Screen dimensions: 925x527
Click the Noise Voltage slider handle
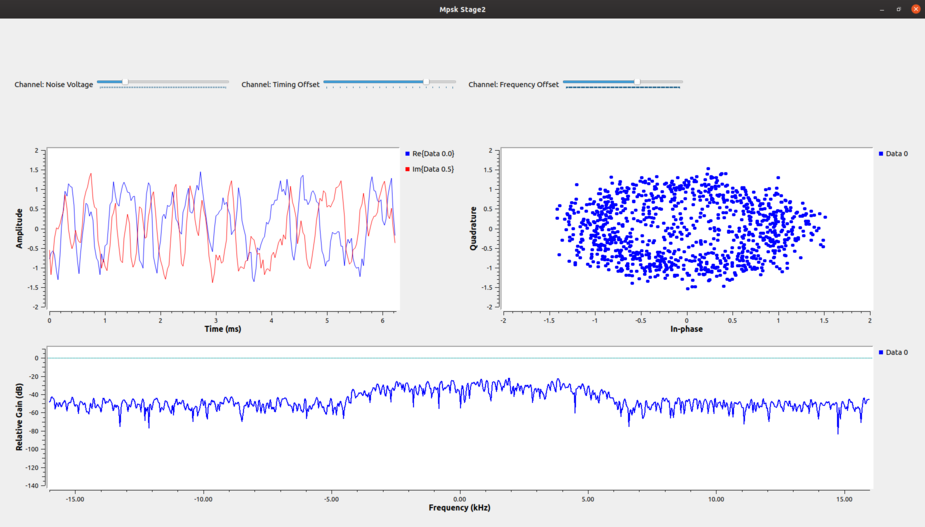[125, 81]
